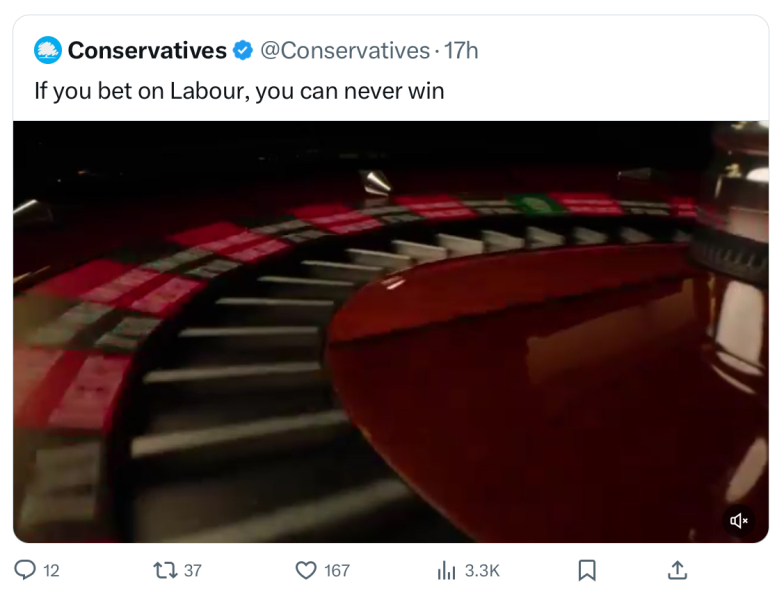Click the green pocket on the roulette wheel
Screen dimensions: 784x600
537,204
